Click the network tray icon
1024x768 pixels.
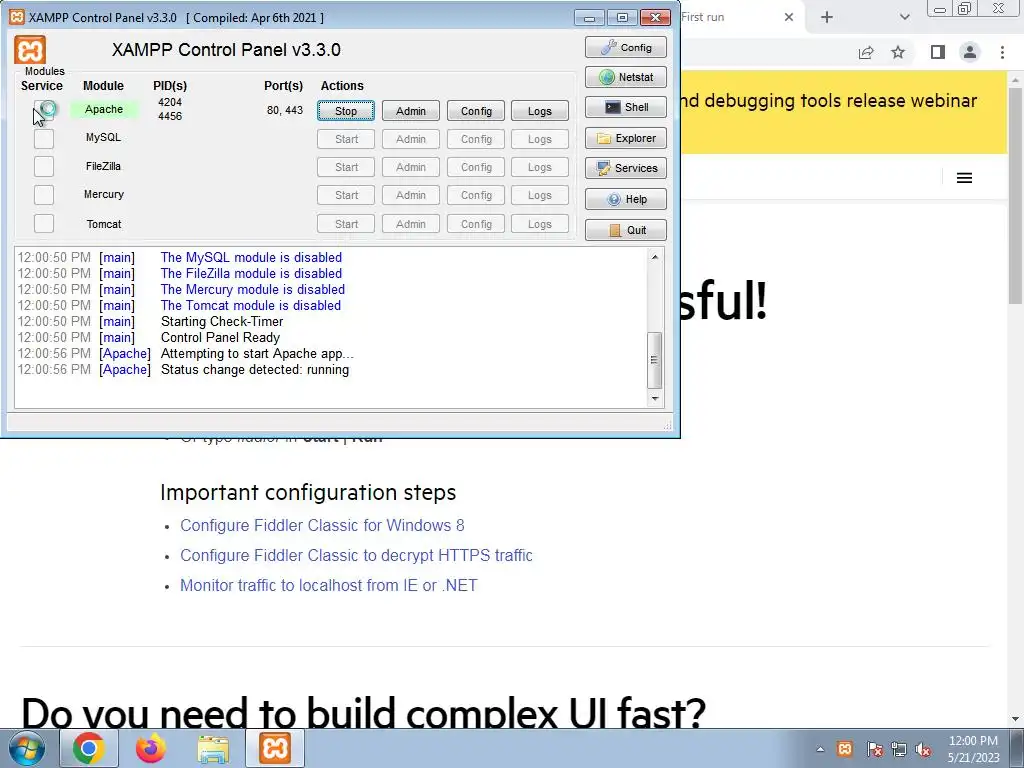tap(899, 749)
